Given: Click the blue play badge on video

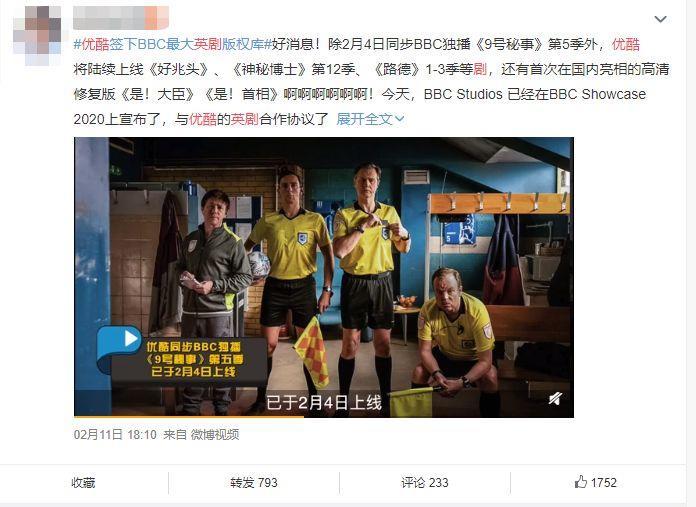Looking at the screenshot, I should [x=119, y=343].
